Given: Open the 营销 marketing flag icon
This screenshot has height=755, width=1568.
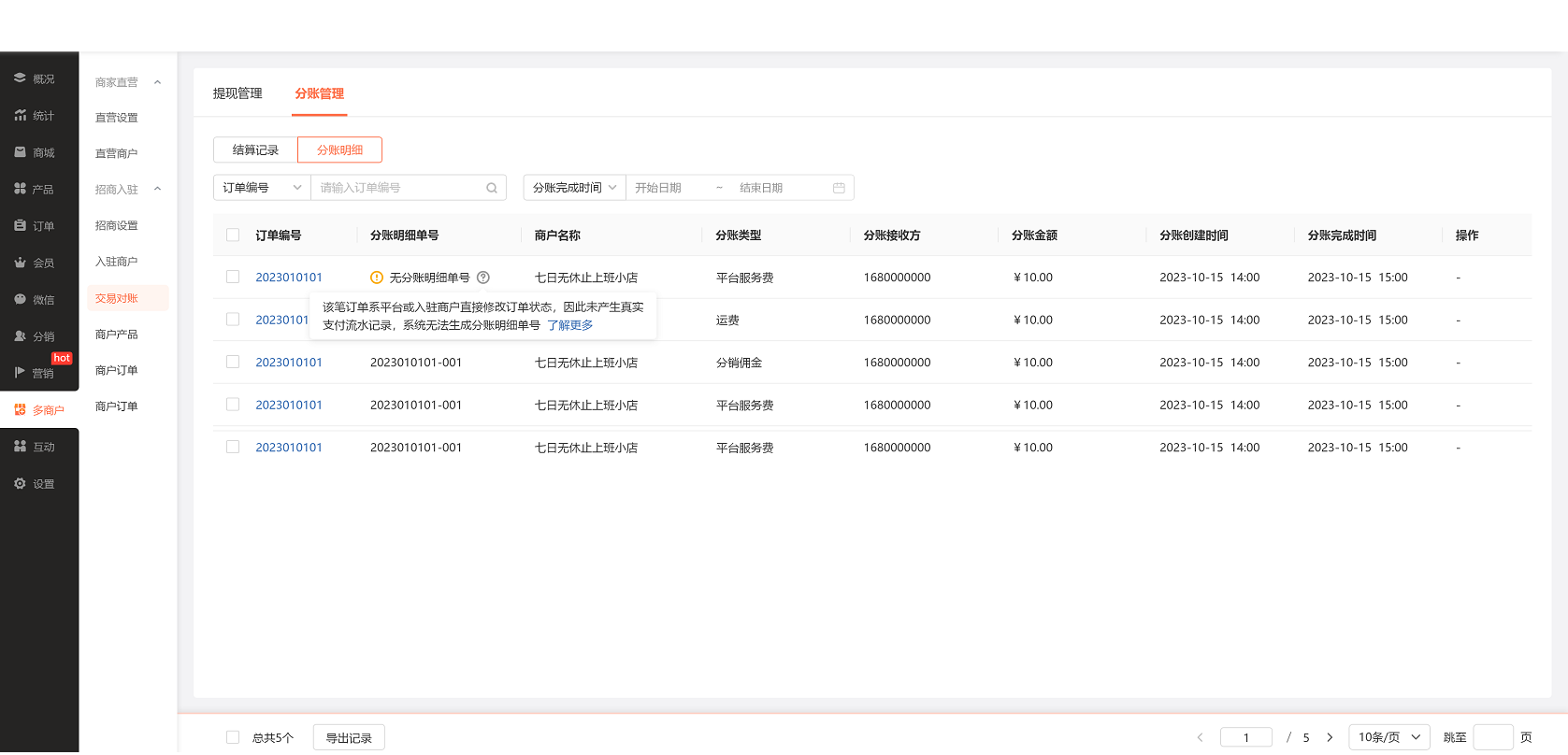Looking at the screenshot, I should [20, 373].
